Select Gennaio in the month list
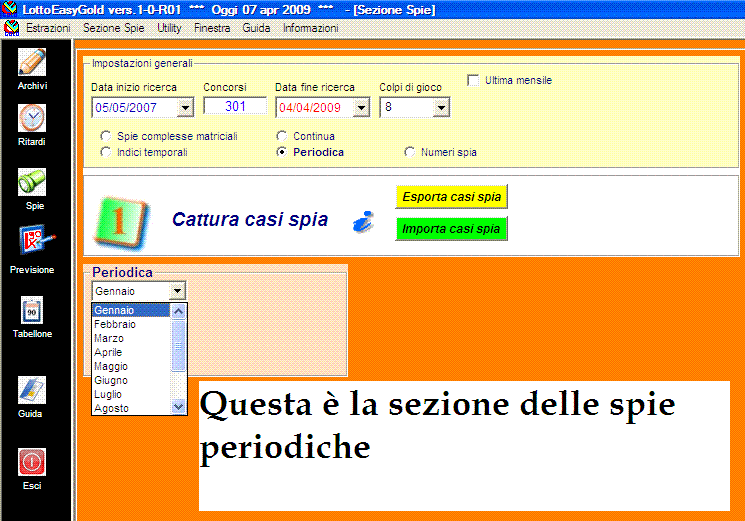Viewport: 745px width, 521px height. (131, 310)
